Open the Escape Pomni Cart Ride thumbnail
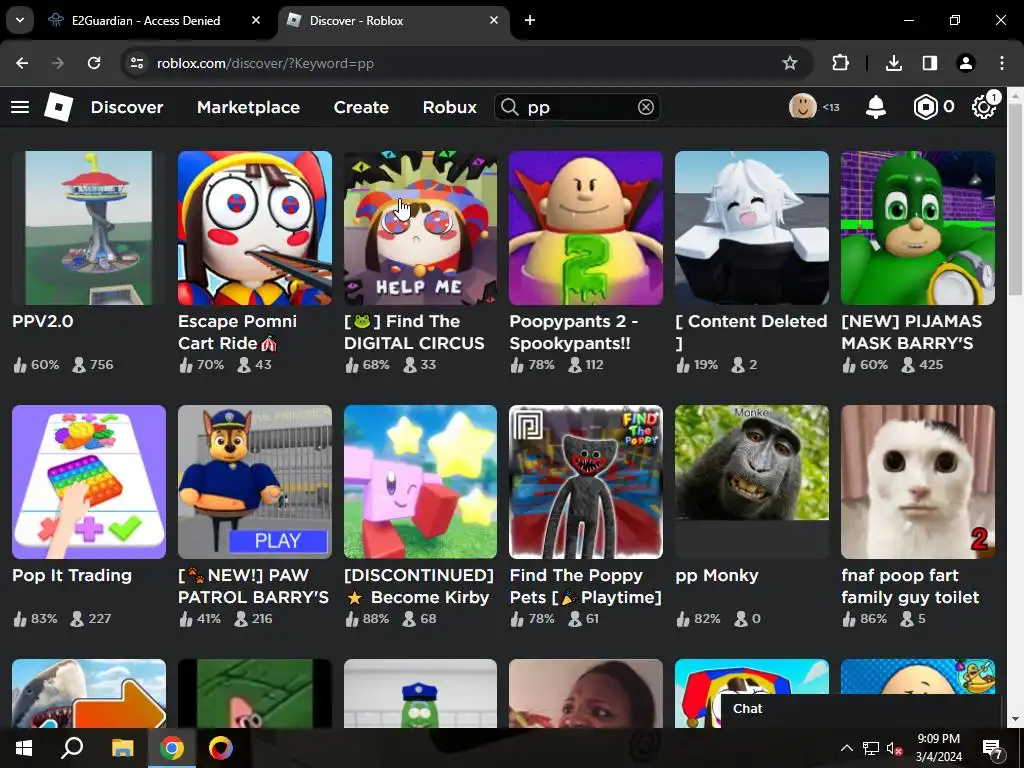Image resolution: width=1024 pixels, height=768 pixels. (255, 228)
